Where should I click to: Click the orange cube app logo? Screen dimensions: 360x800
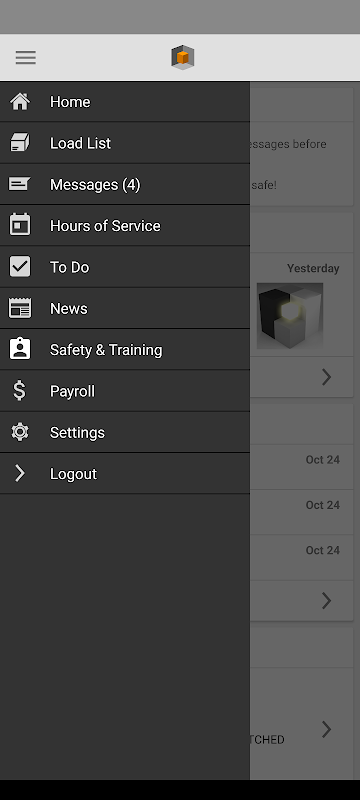(183, 57)
